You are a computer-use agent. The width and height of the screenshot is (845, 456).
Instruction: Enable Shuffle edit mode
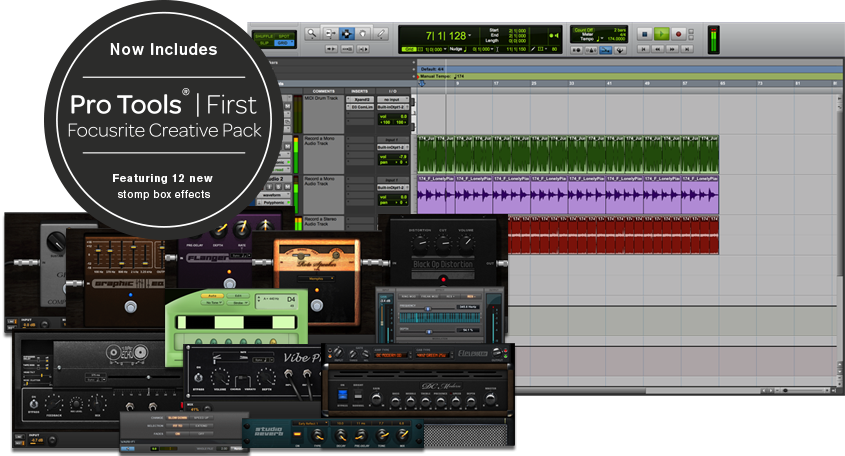(264, 36)
